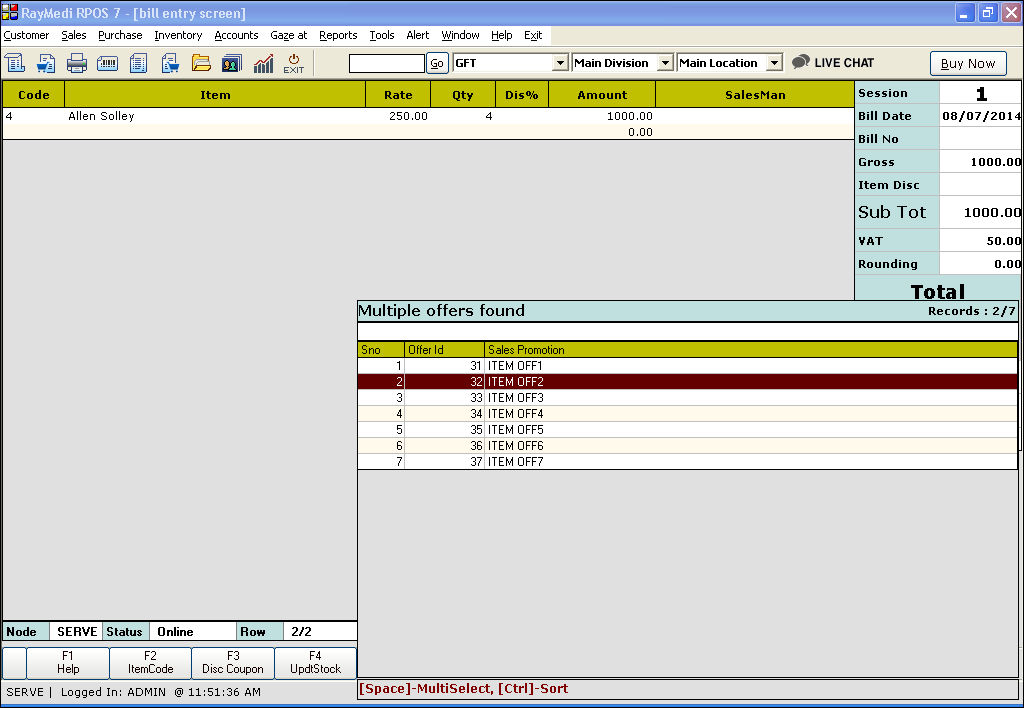Image resolution: width=1024 pixels, height=708 pixels.
Task: Click the Offer Id column header
Action: point(444,349)
